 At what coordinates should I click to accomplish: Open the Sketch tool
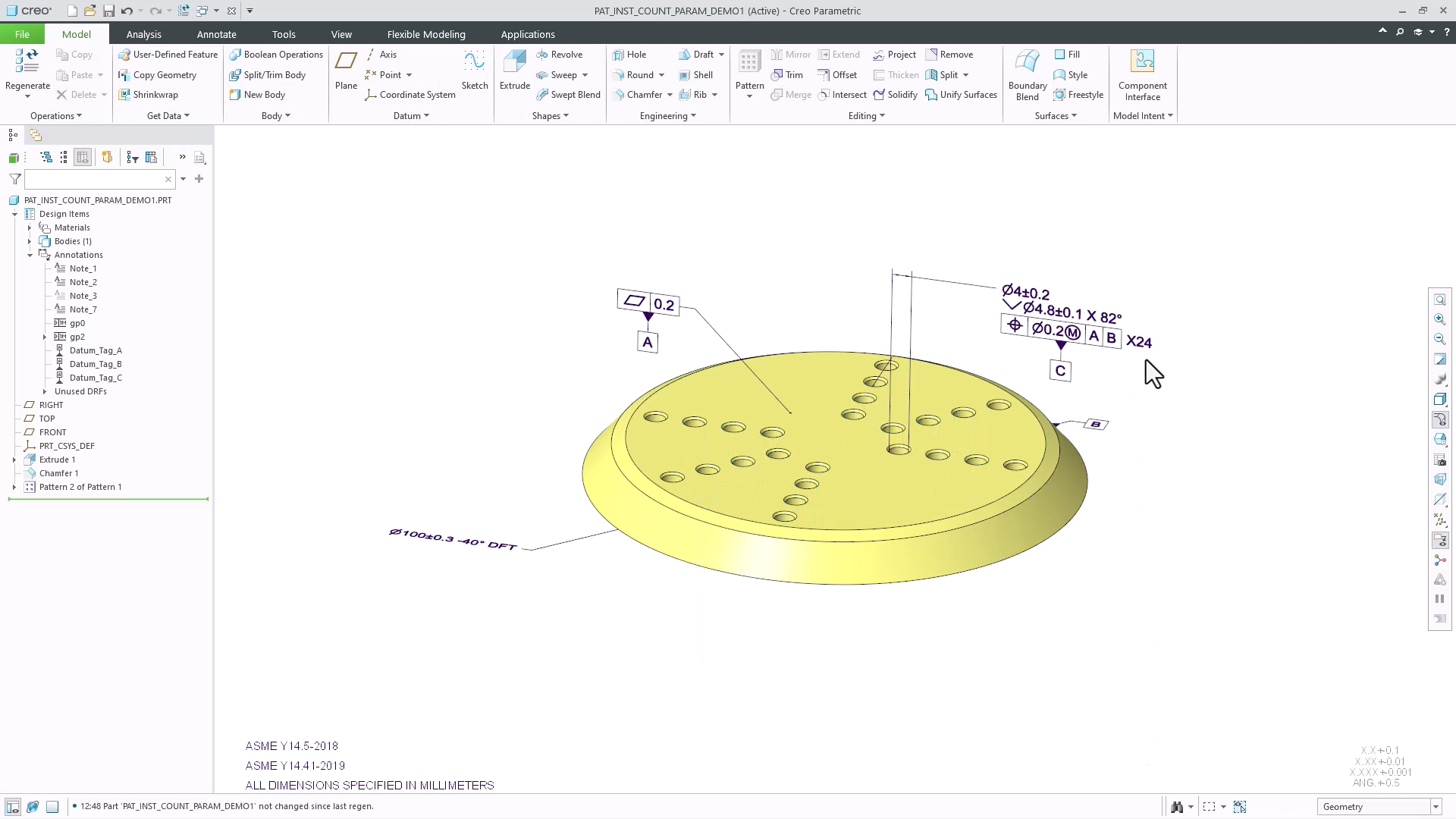point(475,72)
